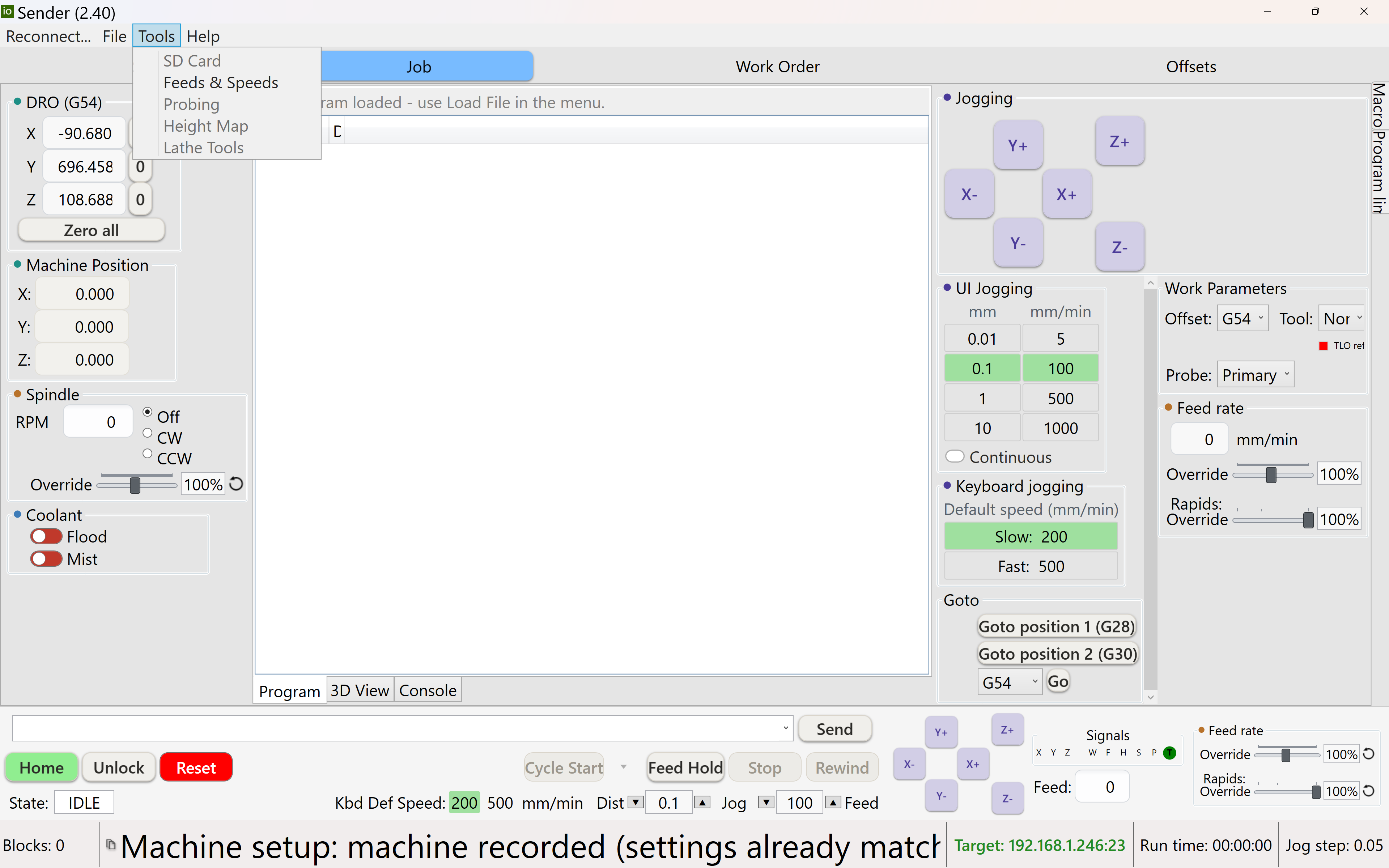Image resolution: width=1389 pixels, height=868 pixels.
Task: Open the dropdown arrow next to Cycle Start
Action: coord(623,767)
